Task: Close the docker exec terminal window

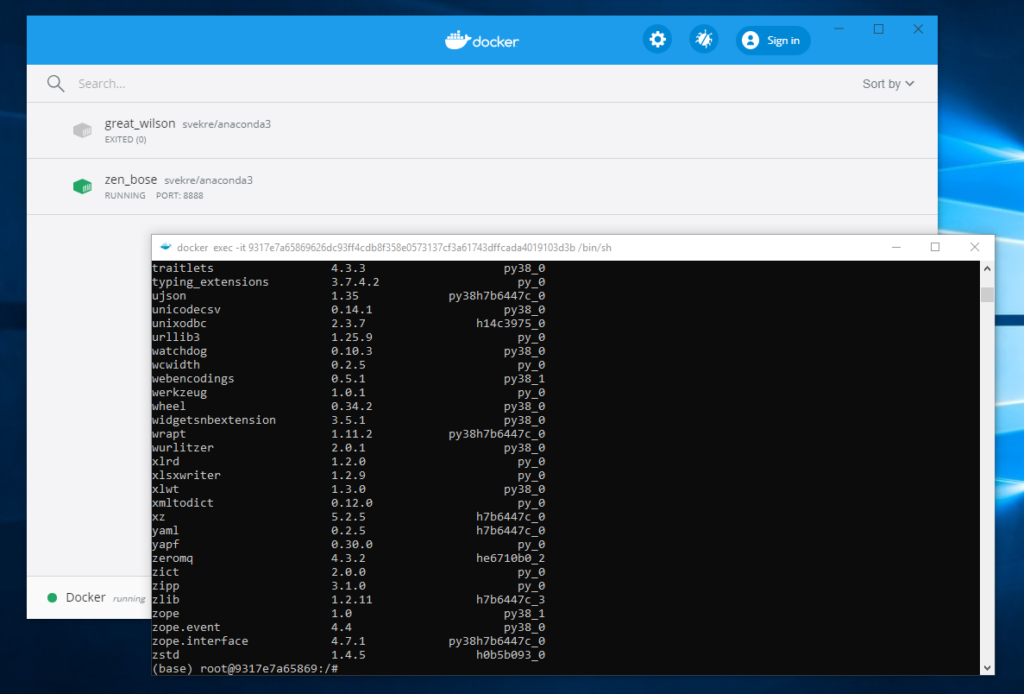Action: coord(974,247)
